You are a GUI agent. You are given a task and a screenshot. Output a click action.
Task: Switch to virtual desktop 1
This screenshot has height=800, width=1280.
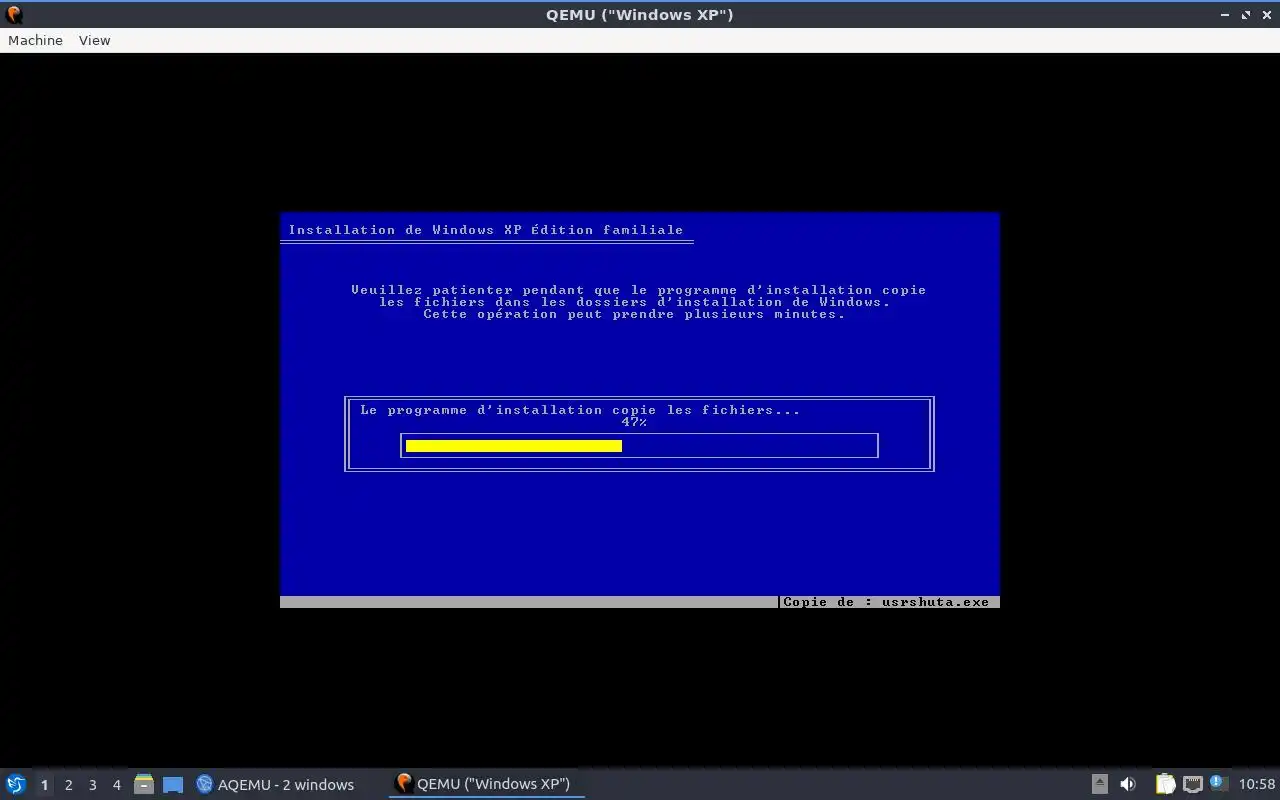tap(44, 785)
